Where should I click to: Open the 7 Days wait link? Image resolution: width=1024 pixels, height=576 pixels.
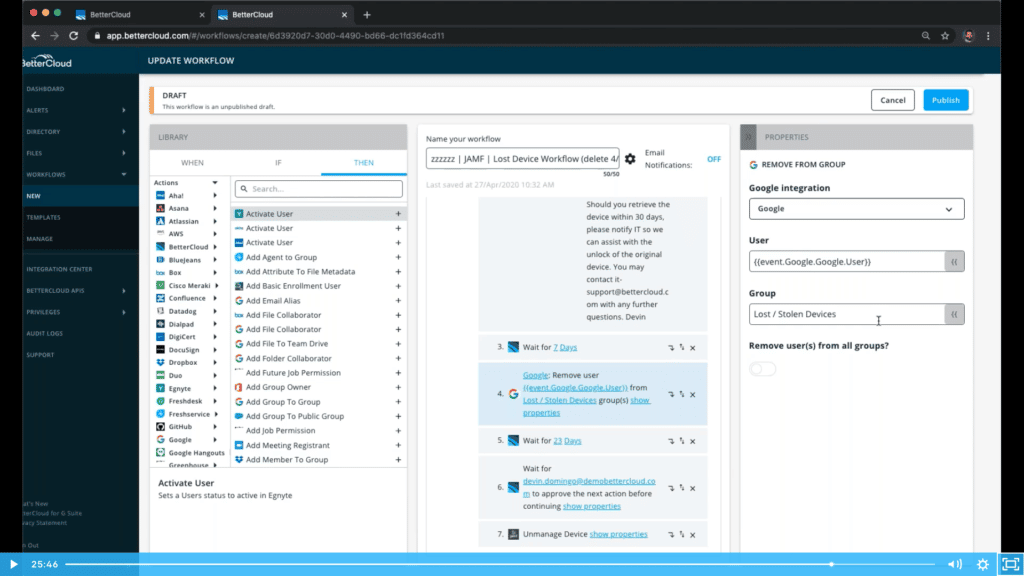coord(565,347)
